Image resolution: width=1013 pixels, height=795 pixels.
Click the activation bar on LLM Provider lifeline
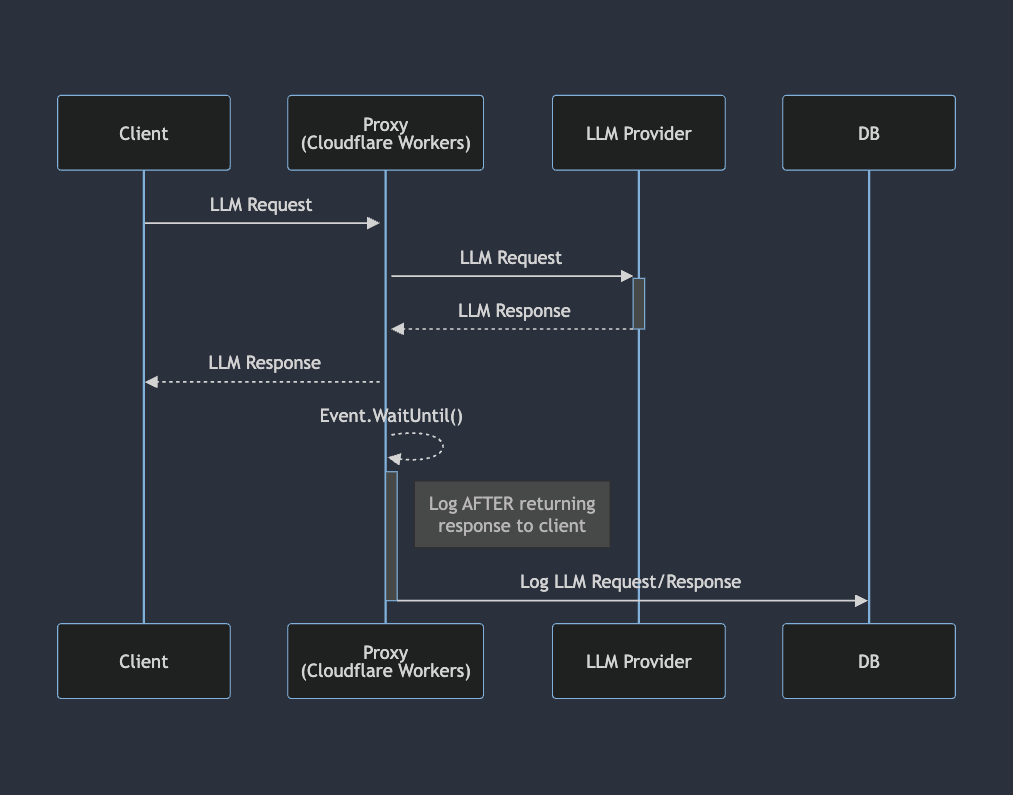tap(639, 303)
